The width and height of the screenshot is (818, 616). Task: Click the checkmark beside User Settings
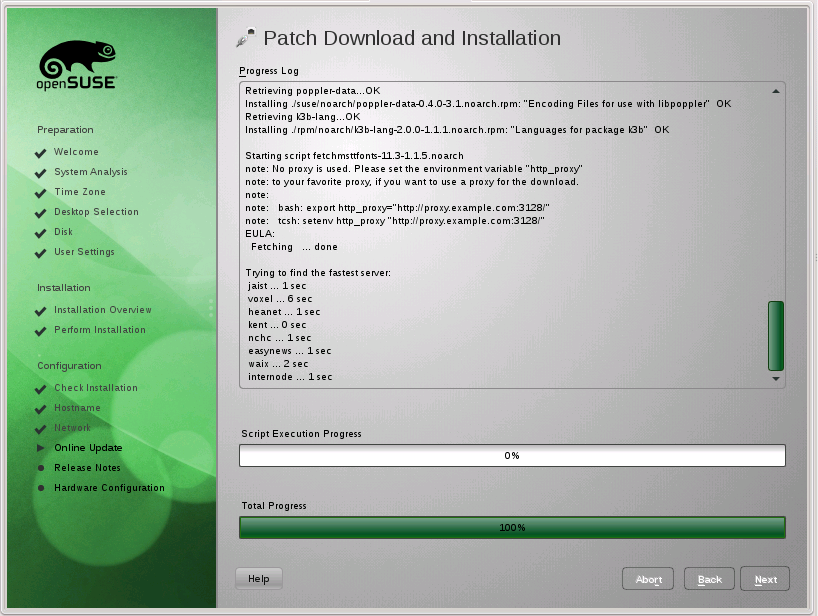pyautogui.click(x=40, y=253)
